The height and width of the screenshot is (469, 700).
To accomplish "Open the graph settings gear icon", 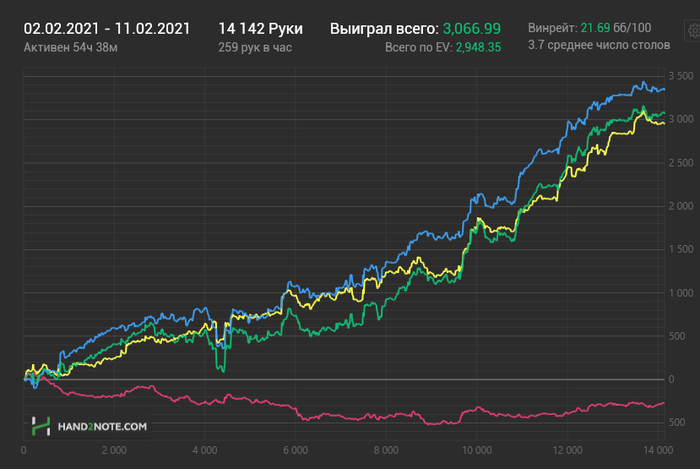I will pyautogui.click(x=693, y=31).
